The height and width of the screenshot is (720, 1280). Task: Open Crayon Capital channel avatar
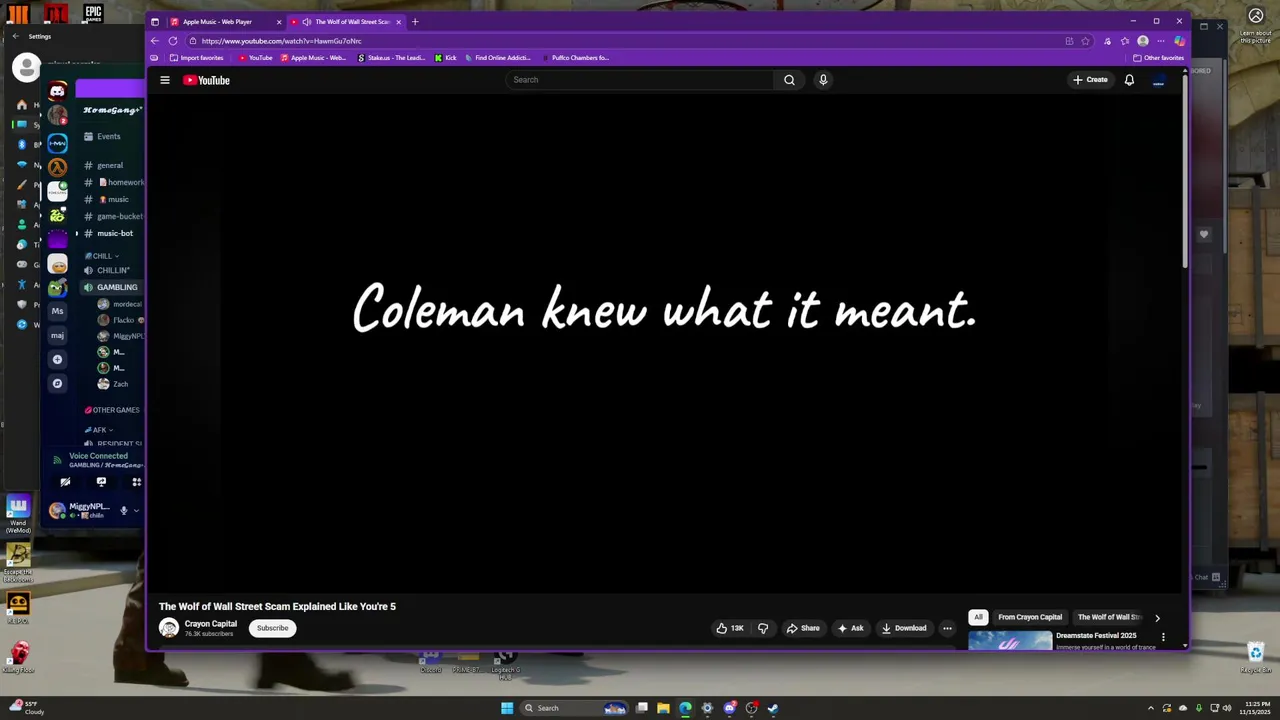pyautogui.click(x=169, y=628)
